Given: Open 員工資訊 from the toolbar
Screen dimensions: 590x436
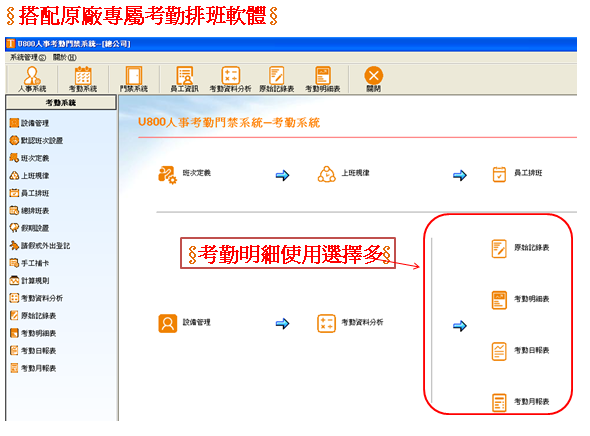Looking at the screenshot, I should click(184, 79).
